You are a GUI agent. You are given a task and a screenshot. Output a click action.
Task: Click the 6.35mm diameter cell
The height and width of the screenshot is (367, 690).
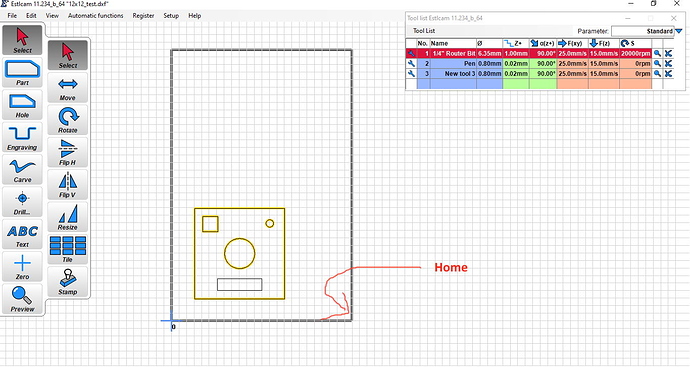point(489,53)
